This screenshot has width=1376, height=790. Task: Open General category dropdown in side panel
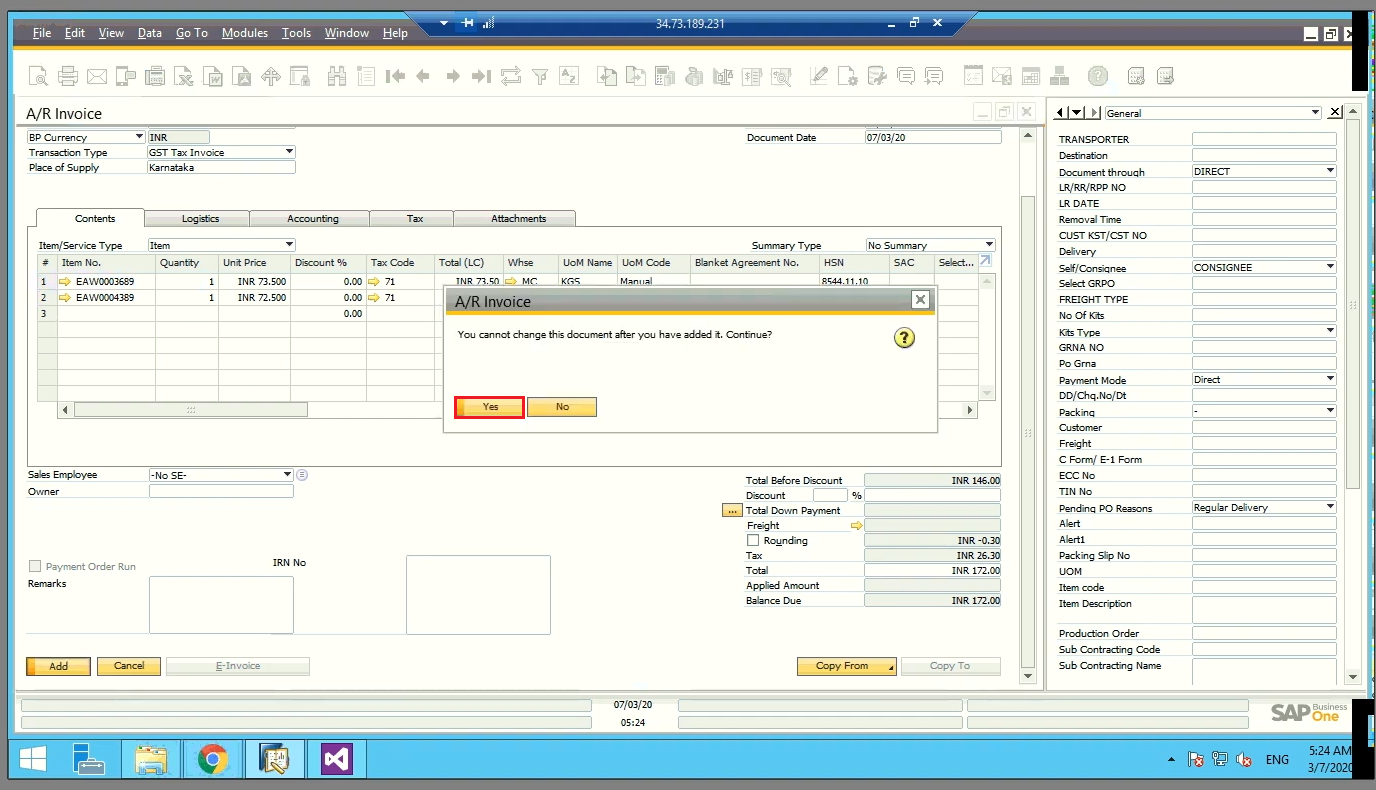(1314, 113)
